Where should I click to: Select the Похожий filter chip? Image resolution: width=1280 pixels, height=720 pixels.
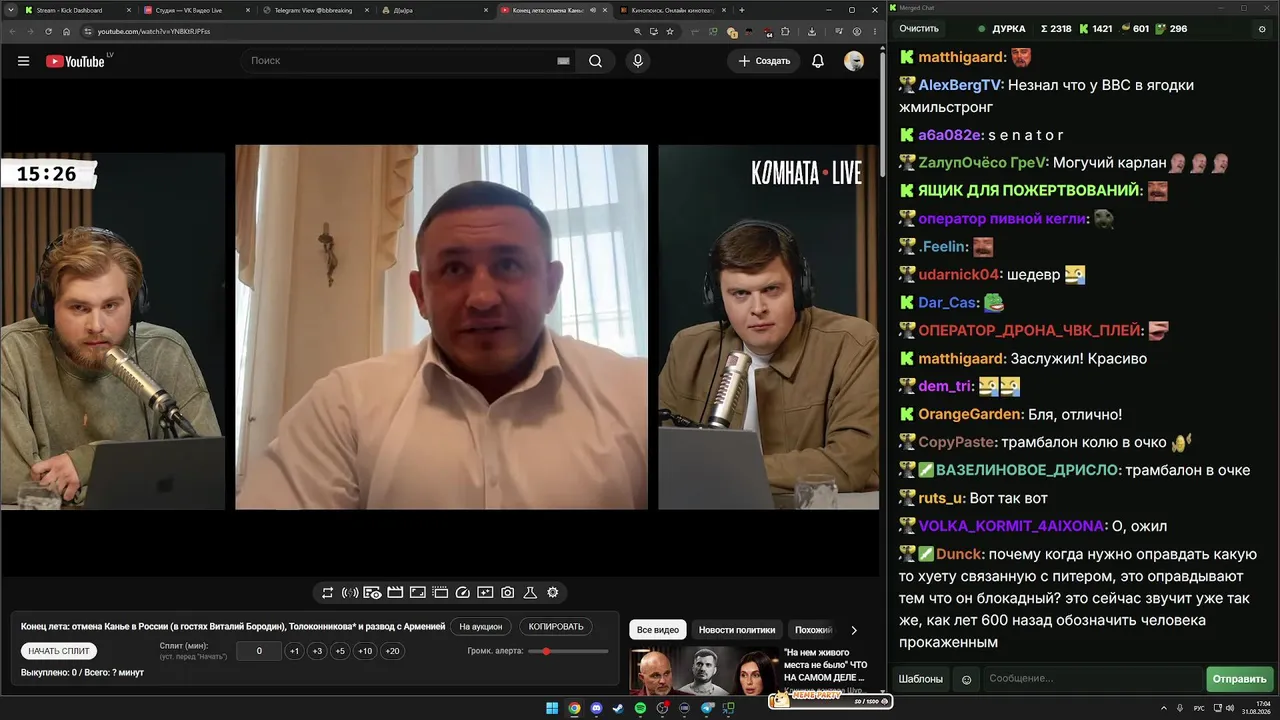pos(813,630)
